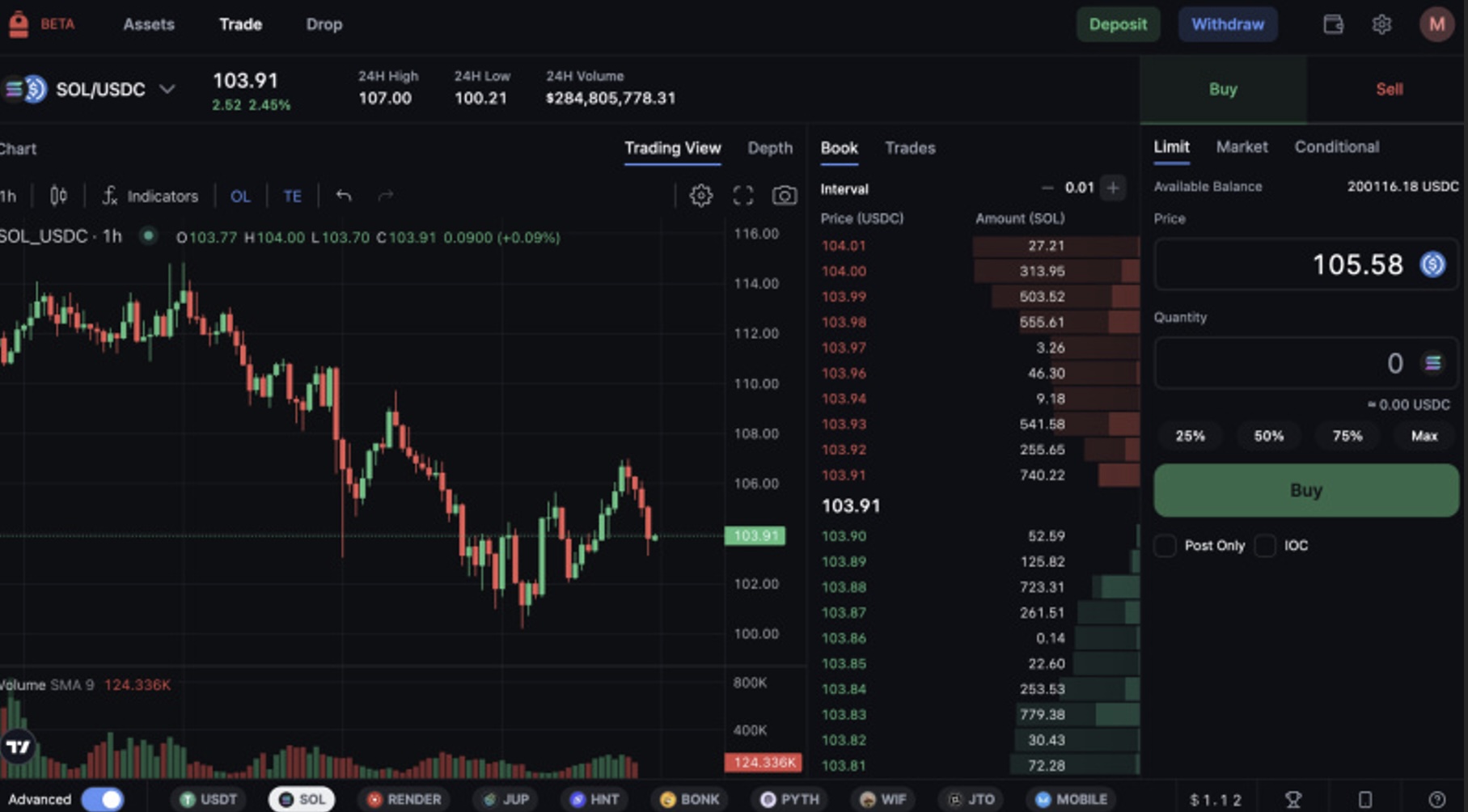Set quantity to 50% of balance

1268,436
